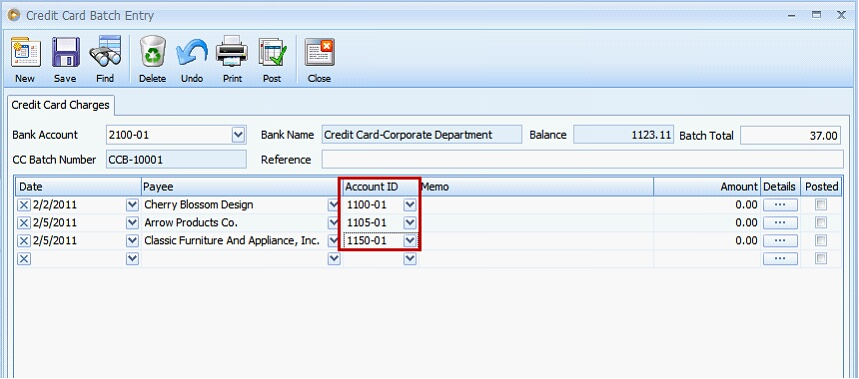Click Amount cell for Cherry Blossom Design

(707, 205)
